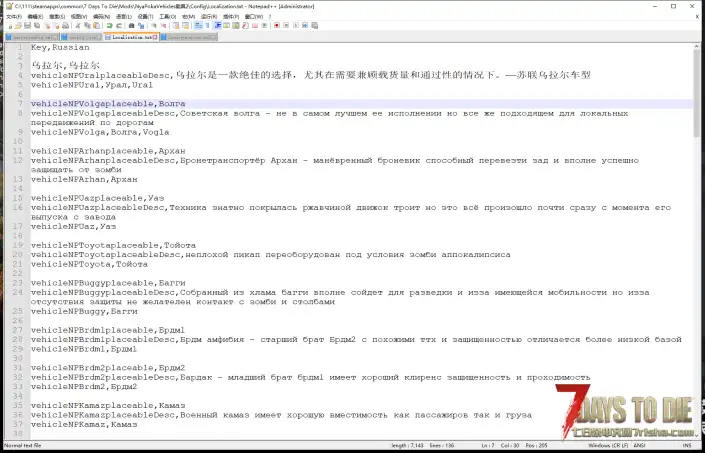Toggle Word Wrap toolbar icon

[198, 26]
